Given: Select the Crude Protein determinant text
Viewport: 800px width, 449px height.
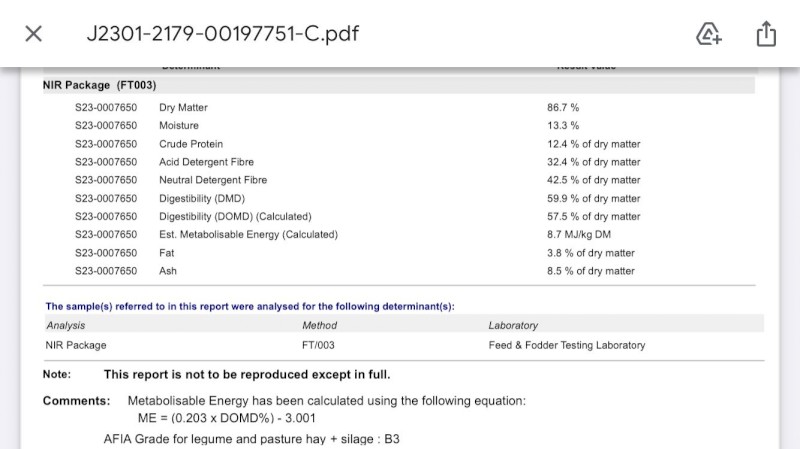Looking at the screenshot, I should tap(191, 144).
